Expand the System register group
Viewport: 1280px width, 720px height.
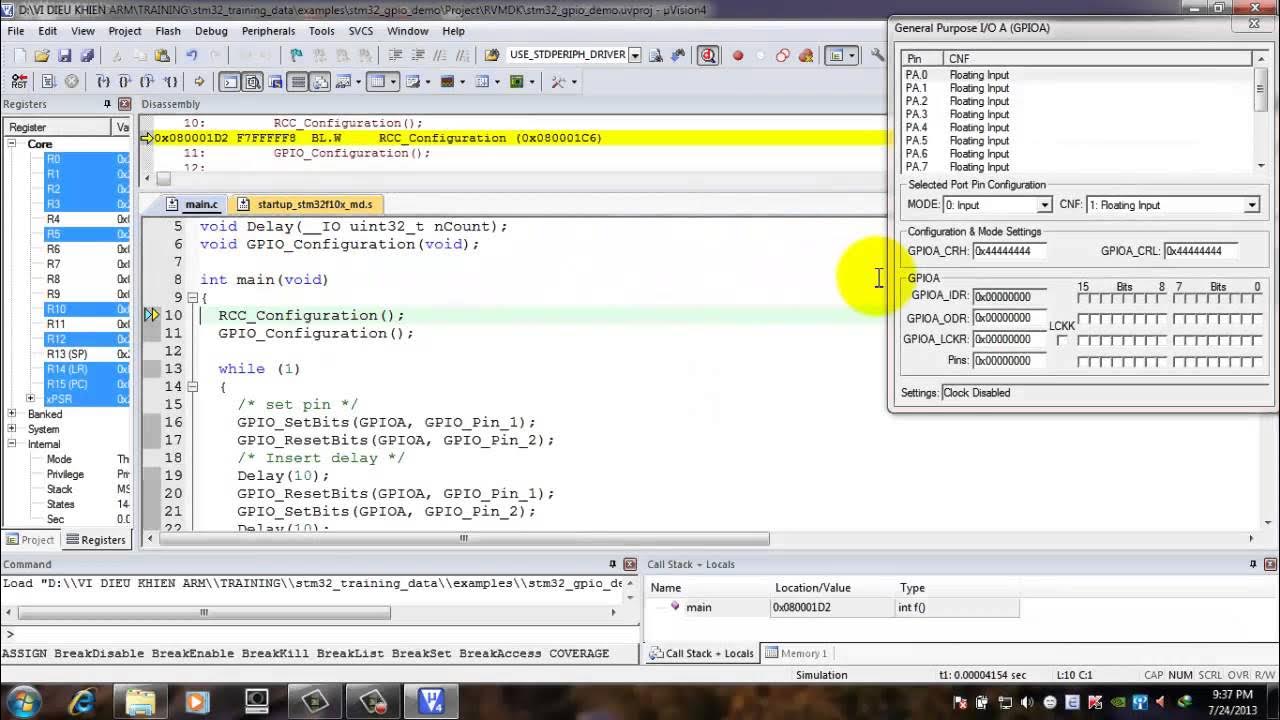13,429
